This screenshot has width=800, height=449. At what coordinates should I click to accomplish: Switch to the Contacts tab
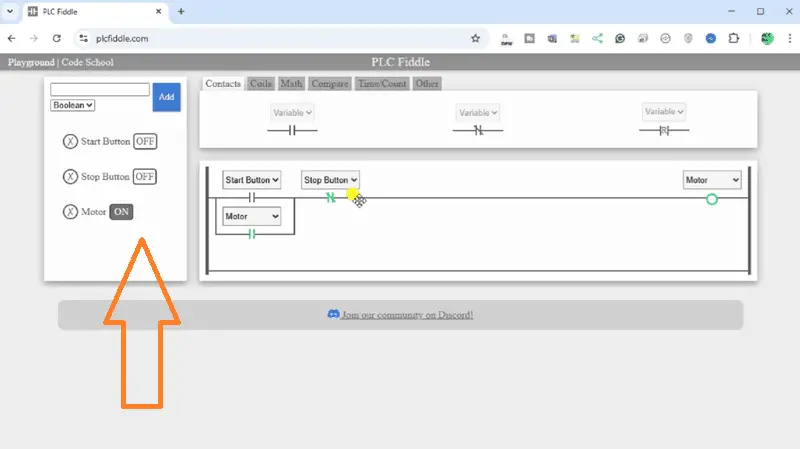[x=223, y=84]
